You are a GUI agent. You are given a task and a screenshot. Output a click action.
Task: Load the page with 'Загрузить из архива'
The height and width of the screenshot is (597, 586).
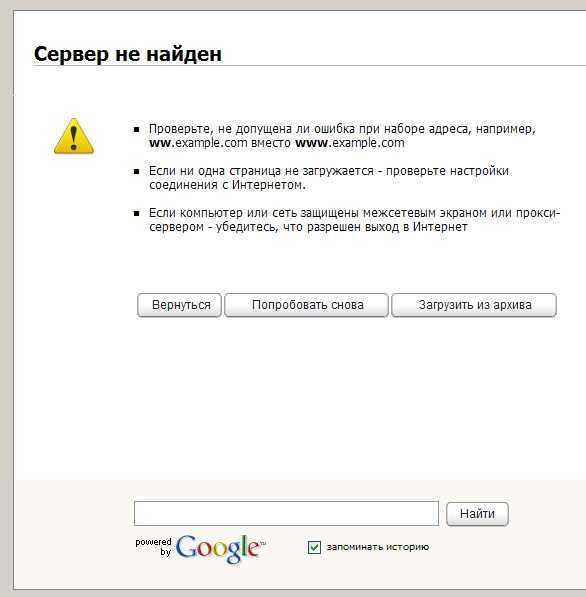[474, 305]
